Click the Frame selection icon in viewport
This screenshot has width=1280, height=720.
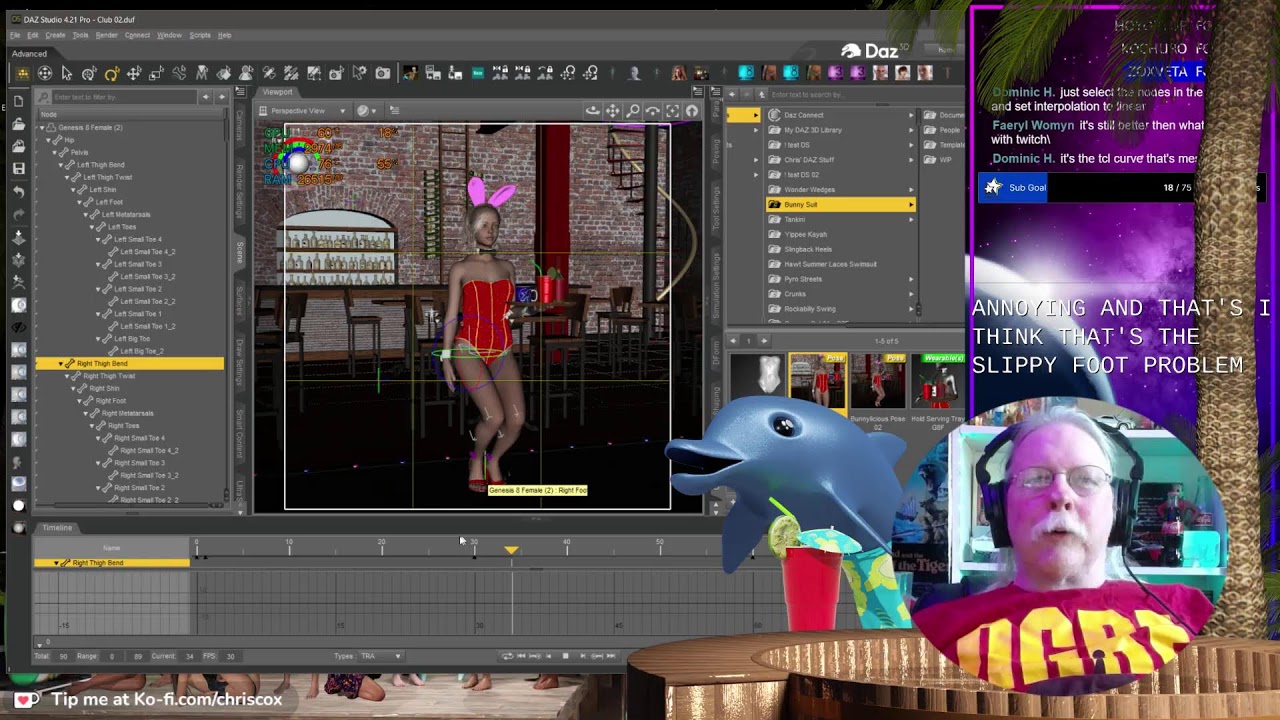[673, 111]
